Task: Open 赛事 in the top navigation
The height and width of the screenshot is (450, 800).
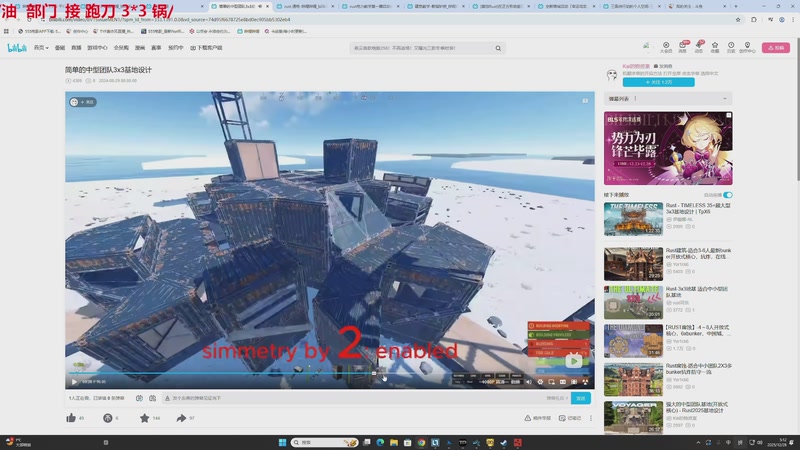Action: click(x=156, y=48)
